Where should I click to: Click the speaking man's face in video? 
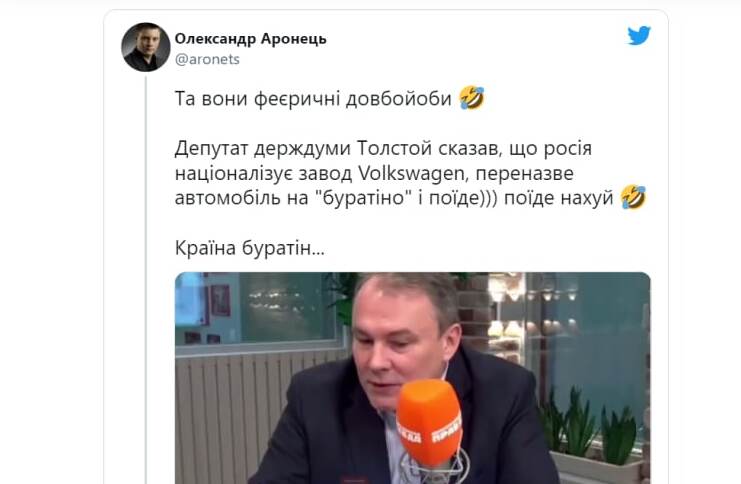(x=403, y=336)
